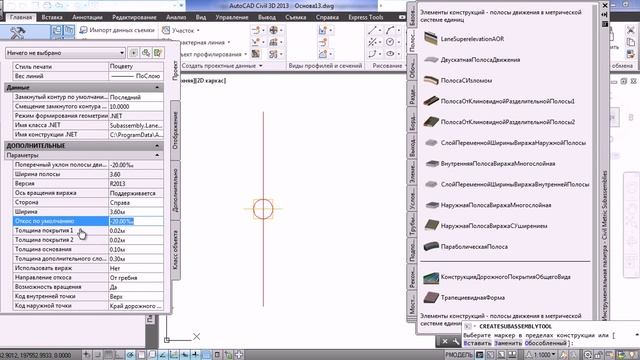The image size is (640, 360).
Task: Click Код внутренней точки value Верх
Action: [136, 296]
